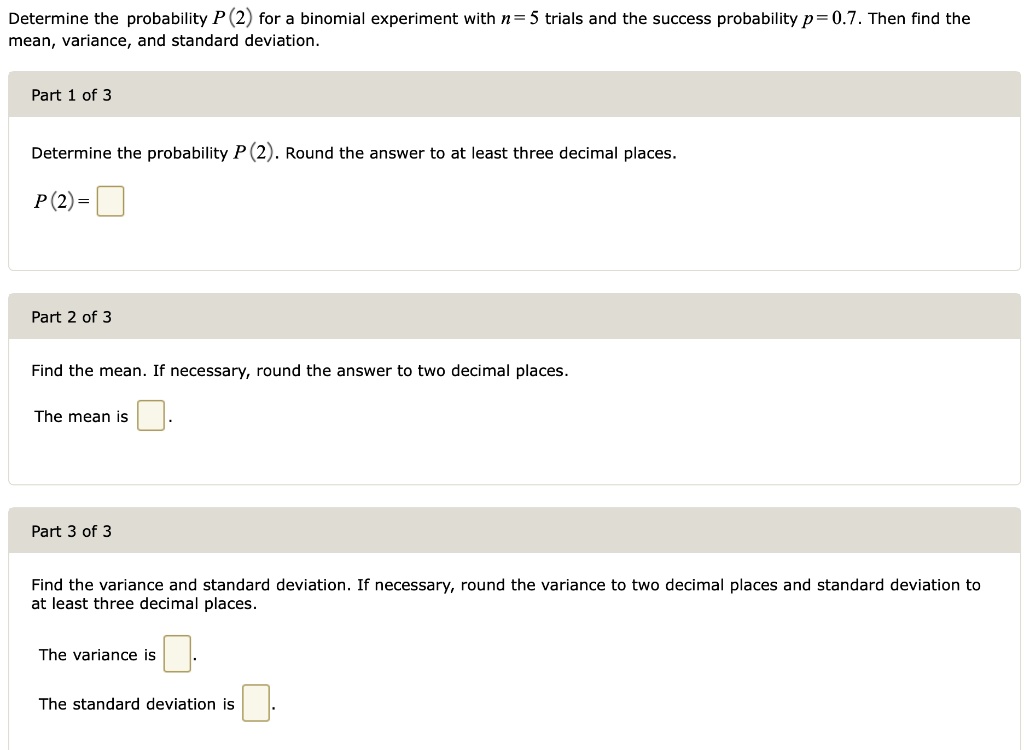Click the Part 2 of 3 header
Image resolution: width=1024 pixels, height=750 pixels.
71,317
